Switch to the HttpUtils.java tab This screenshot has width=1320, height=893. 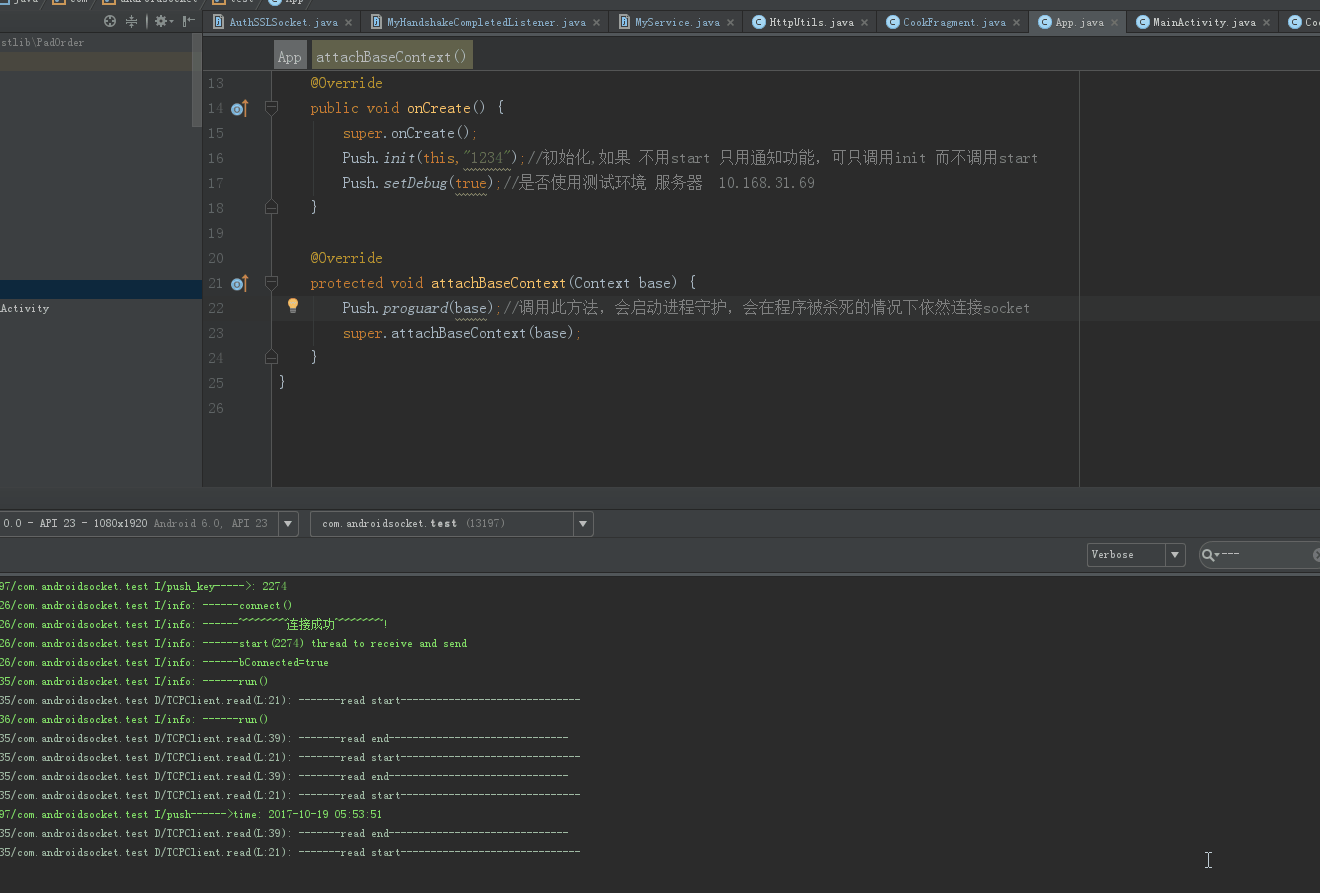(810, 22)
